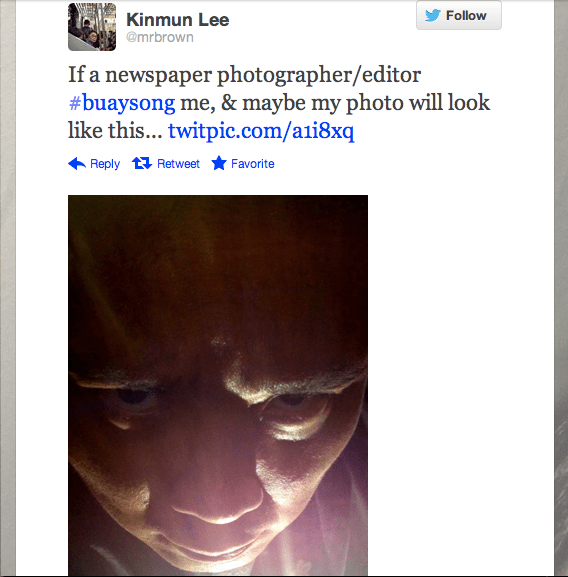Follow Kinmun Lee with the Follow button

459,15
